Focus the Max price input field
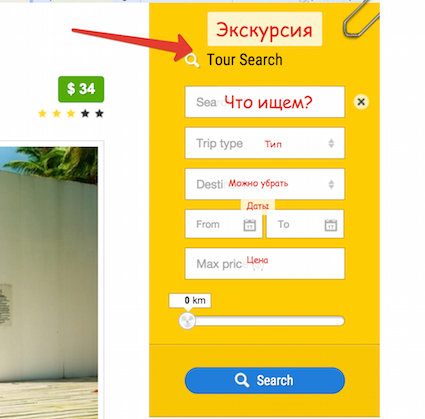The height and width of the screenshot is (419, 425). click(265, 263)
